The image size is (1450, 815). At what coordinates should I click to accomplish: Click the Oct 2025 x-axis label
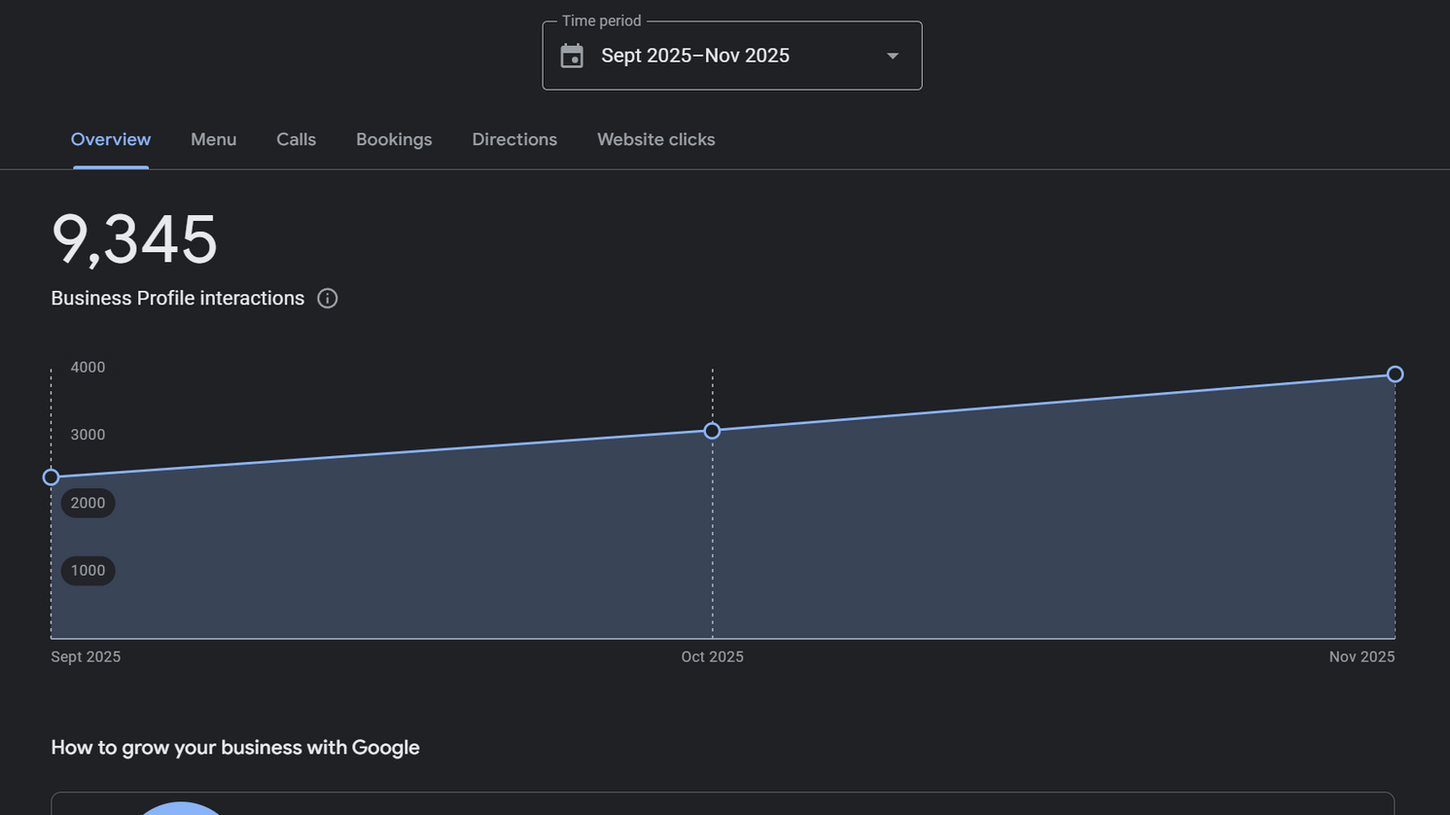point(712,657)
